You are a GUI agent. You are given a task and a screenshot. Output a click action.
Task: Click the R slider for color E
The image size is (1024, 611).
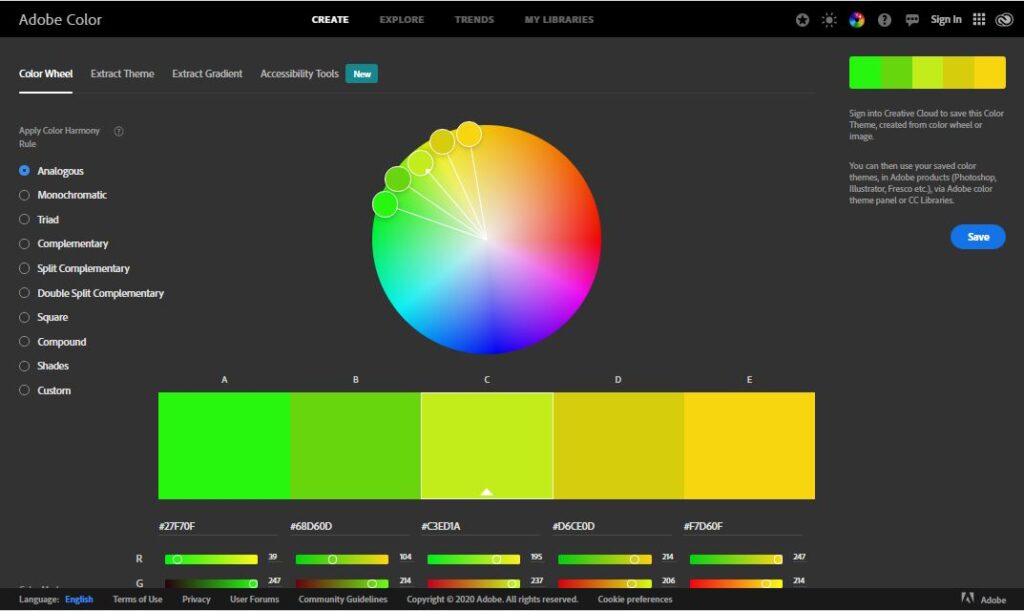coord(736,559)
